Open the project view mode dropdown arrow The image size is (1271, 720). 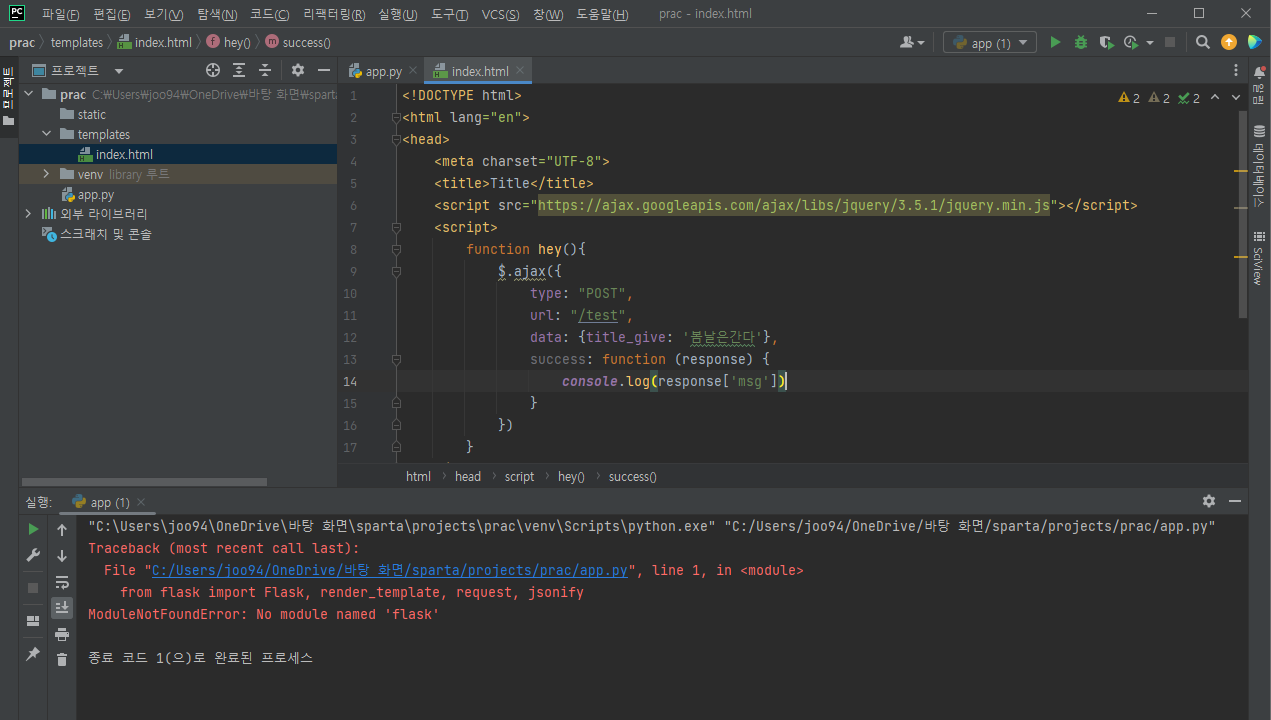tap(119, 71)
